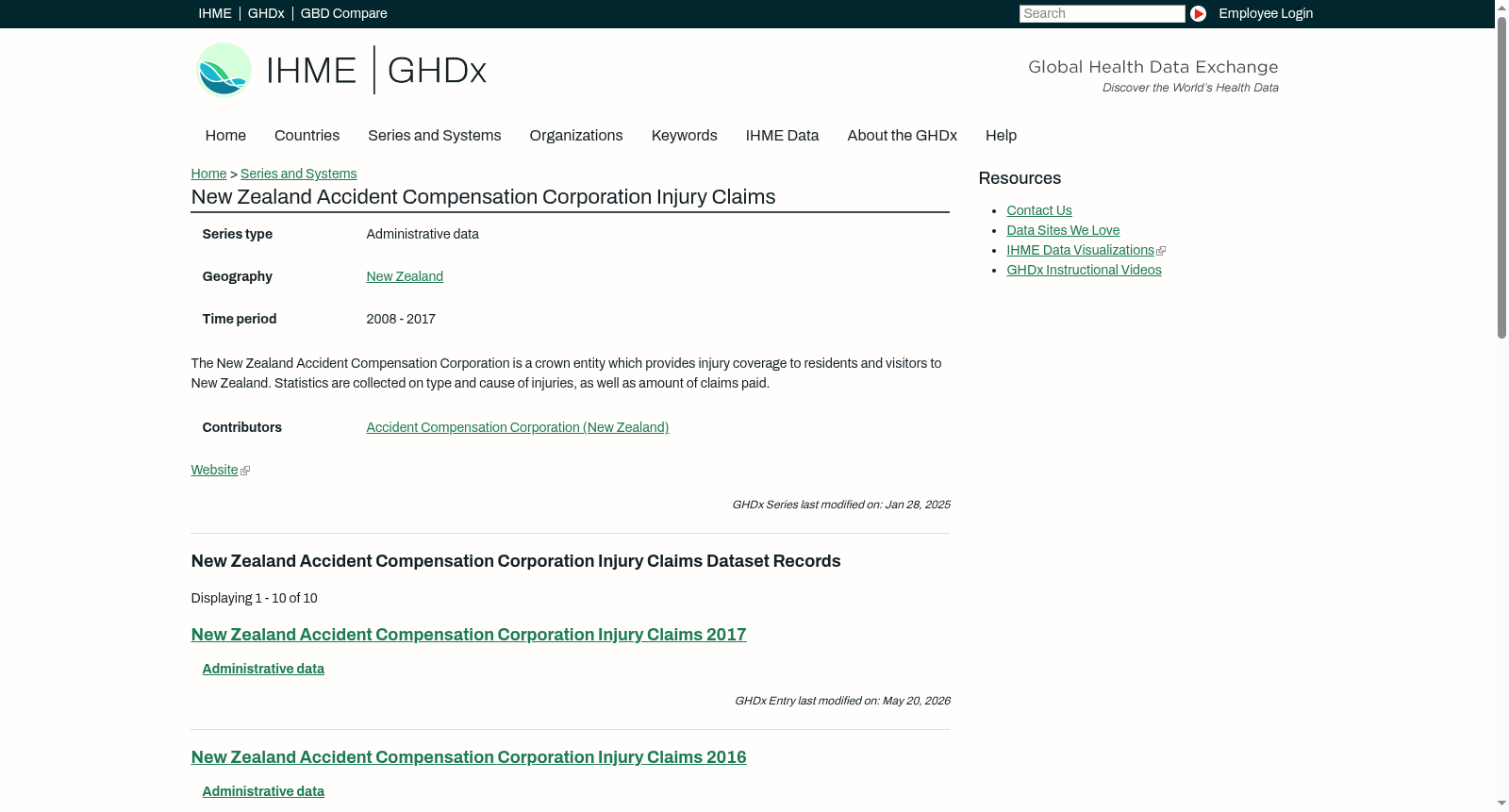
Task: Click the page title heading text
Action: pyautogui.click(x=483, y=197)
